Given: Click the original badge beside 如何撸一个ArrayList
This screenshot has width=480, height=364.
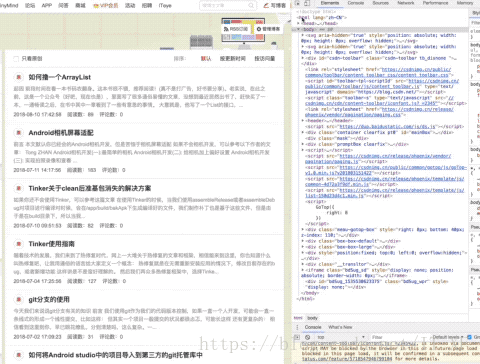Looking at the screenshot, I should 19,77.
